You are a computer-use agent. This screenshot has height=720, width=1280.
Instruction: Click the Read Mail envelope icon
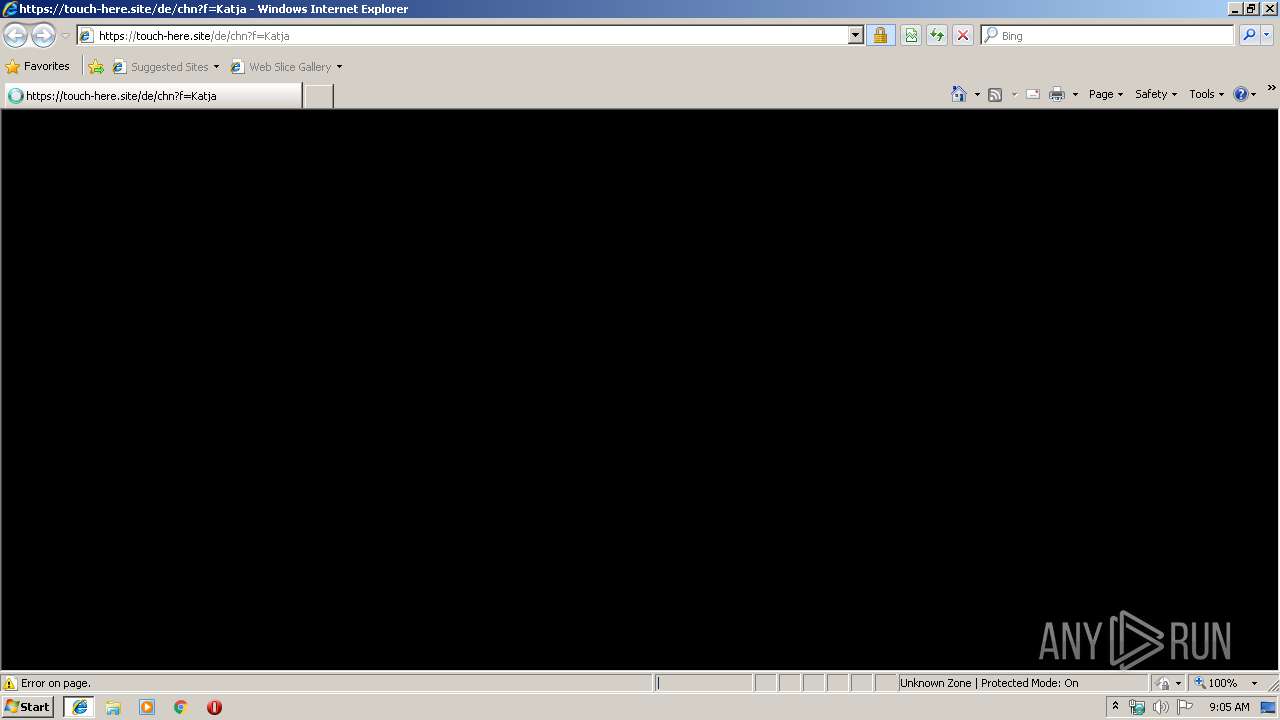(1033, 94)
